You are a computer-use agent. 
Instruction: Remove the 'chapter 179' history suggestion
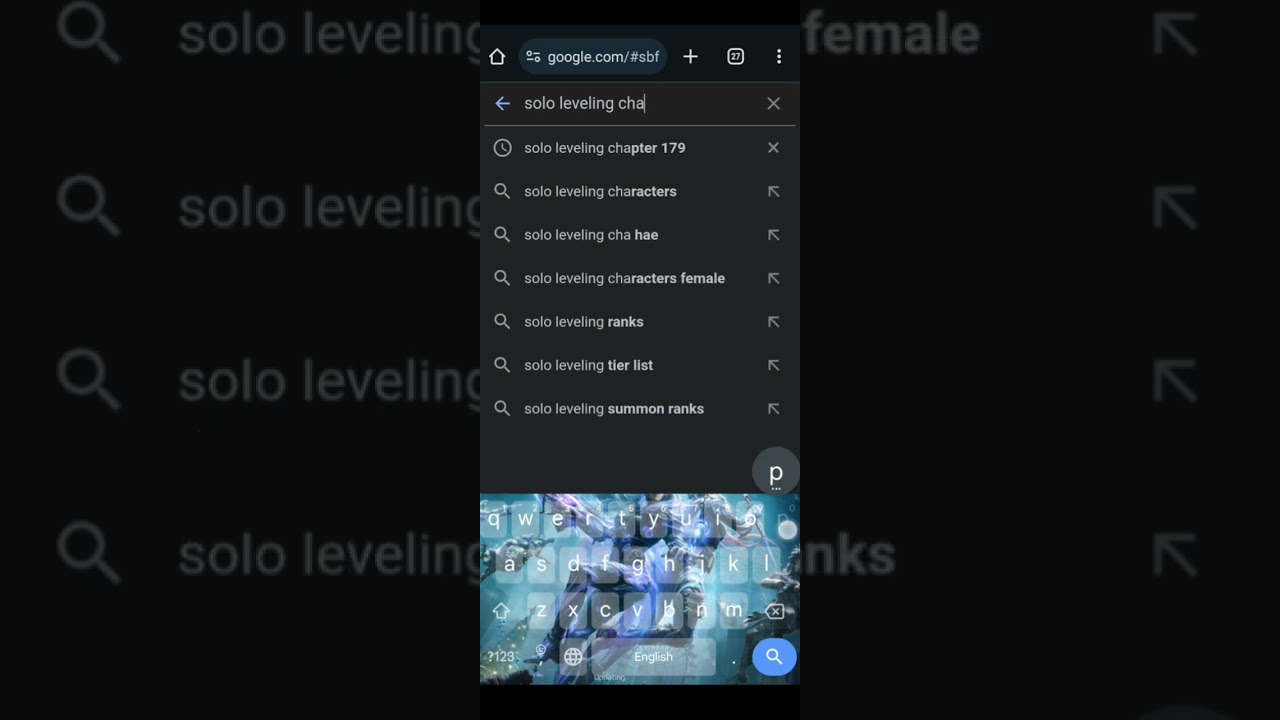(773, 148)
